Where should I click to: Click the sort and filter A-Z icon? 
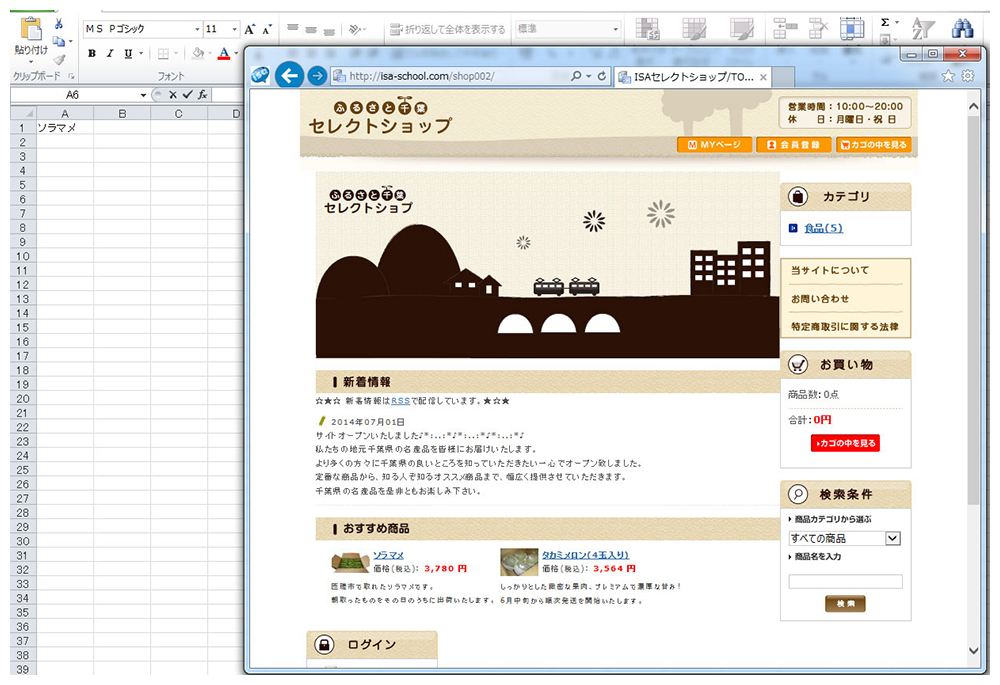click(922, 29)
